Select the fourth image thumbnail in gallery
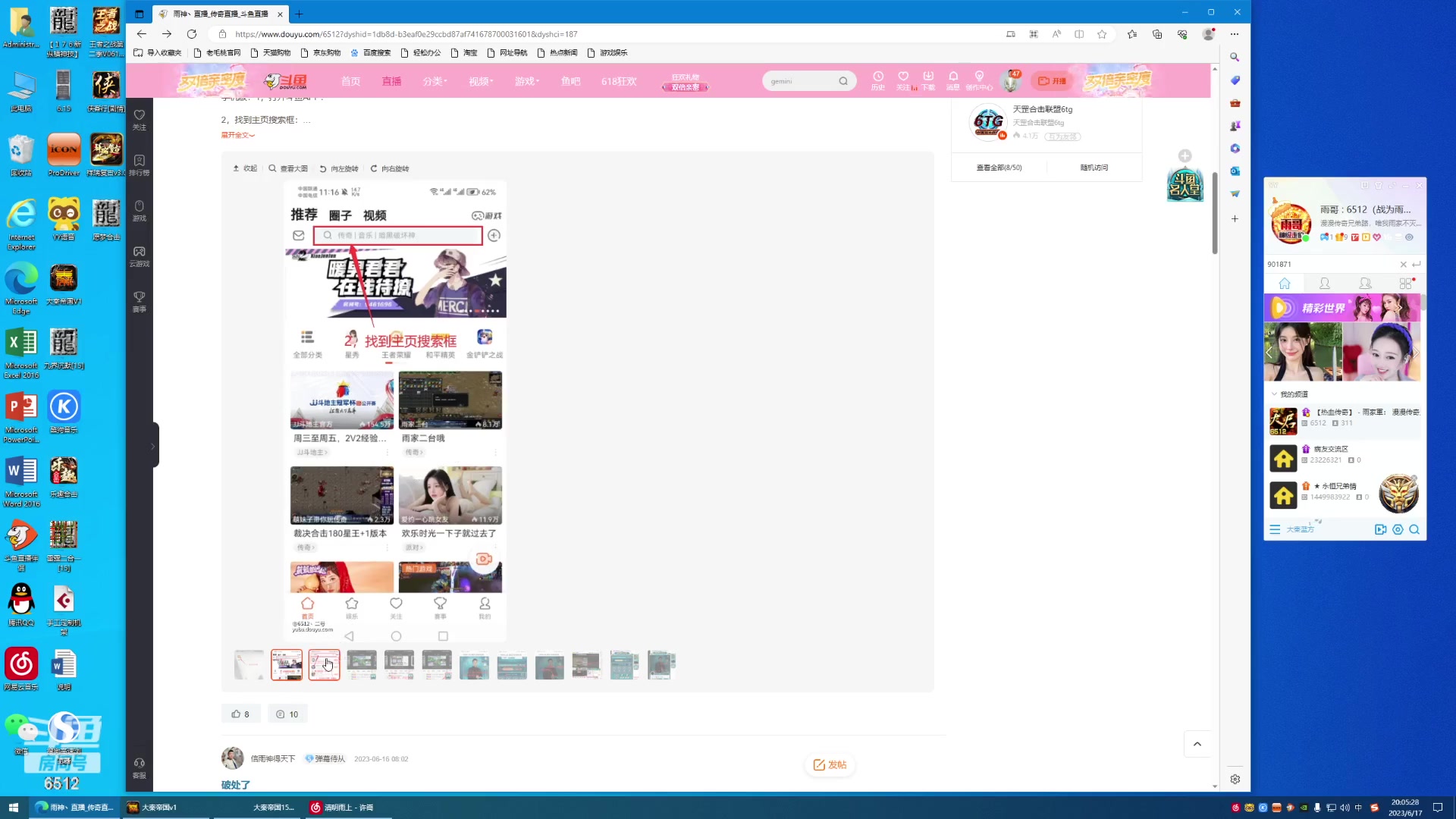This screenshot has width=1456, height=819. (x=362, y=664)
